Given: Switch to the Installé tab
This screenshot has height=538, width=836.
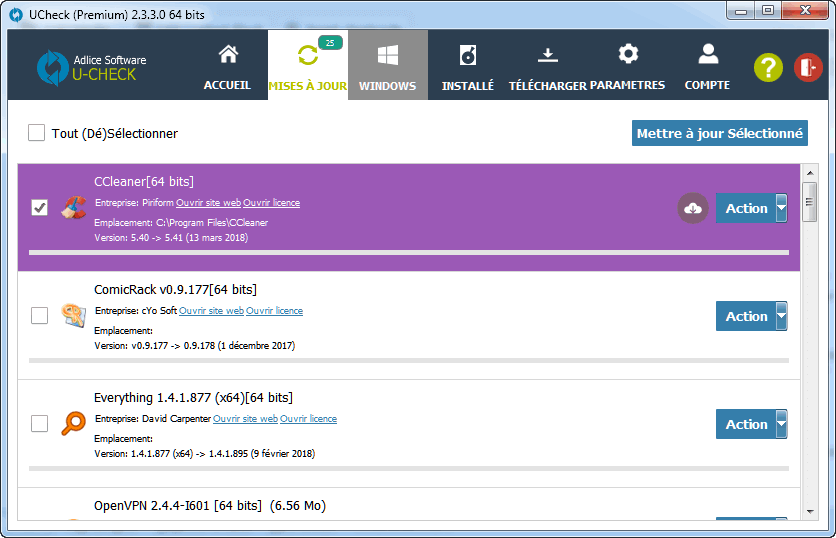Looking at the screenshot, I should pyautogui.click(x=467, y=66).
